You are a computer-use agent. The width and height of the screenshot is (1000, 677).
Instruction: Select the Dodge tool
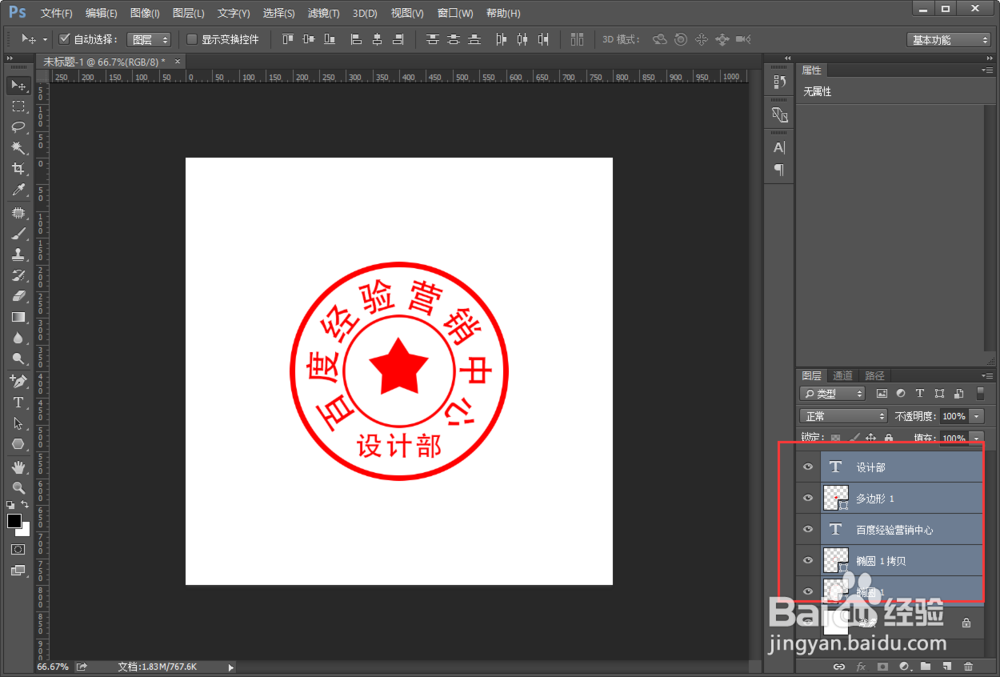tap(18, 359)
